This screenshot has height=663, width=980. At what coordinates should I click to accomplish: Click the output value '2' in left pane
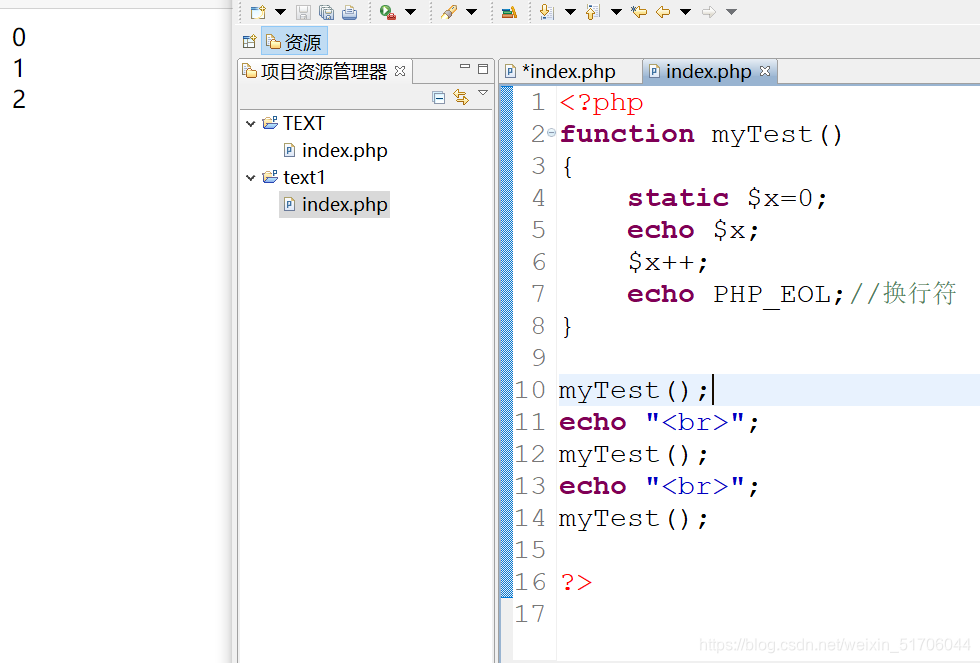click(x=19, y=99)
